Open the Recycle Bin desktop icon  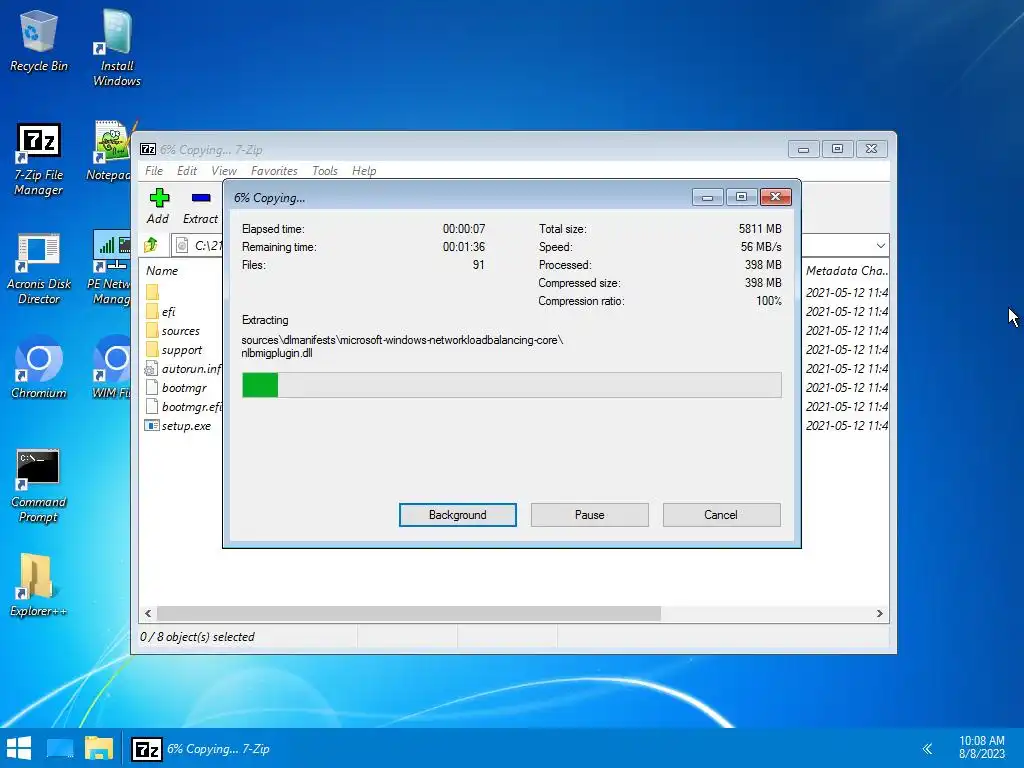pos(39,41)
